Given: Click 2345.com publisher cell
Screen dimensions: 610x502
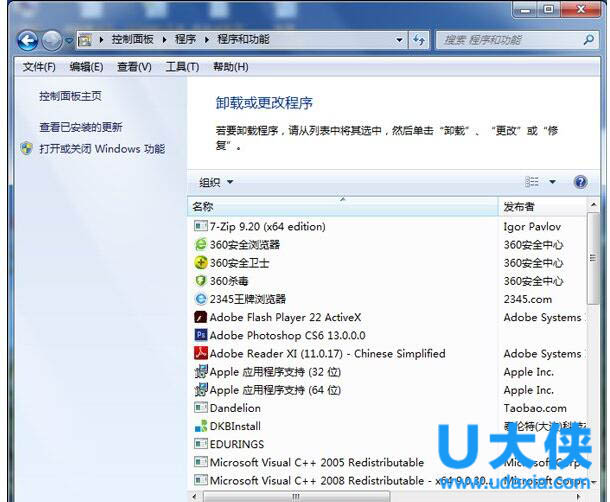Looking at the screenshot, I should (528, 299).
